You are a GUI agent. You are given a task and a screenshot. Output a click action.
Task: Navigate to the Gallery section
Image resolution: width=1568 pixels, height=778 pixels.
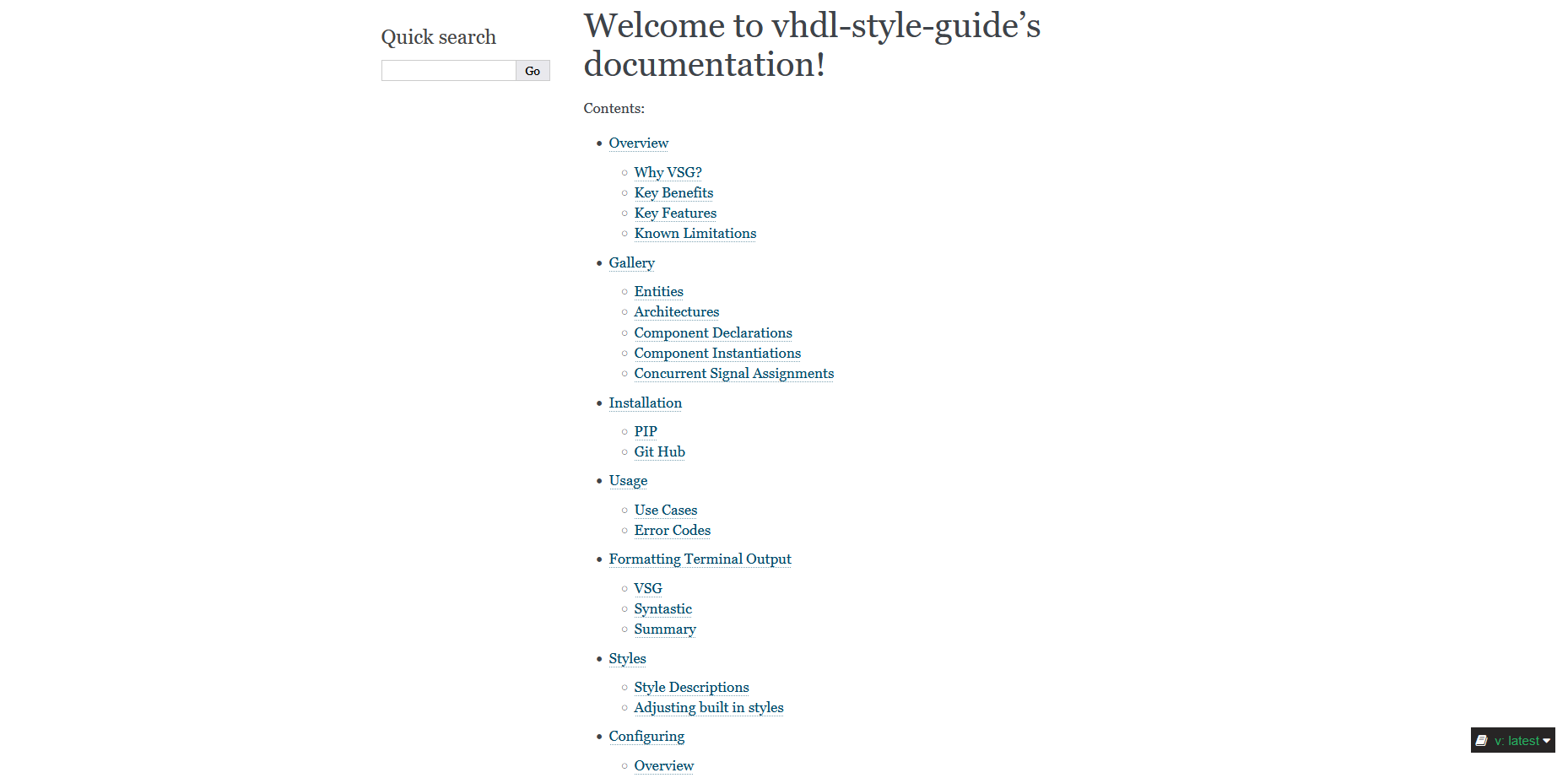point(631,262)
